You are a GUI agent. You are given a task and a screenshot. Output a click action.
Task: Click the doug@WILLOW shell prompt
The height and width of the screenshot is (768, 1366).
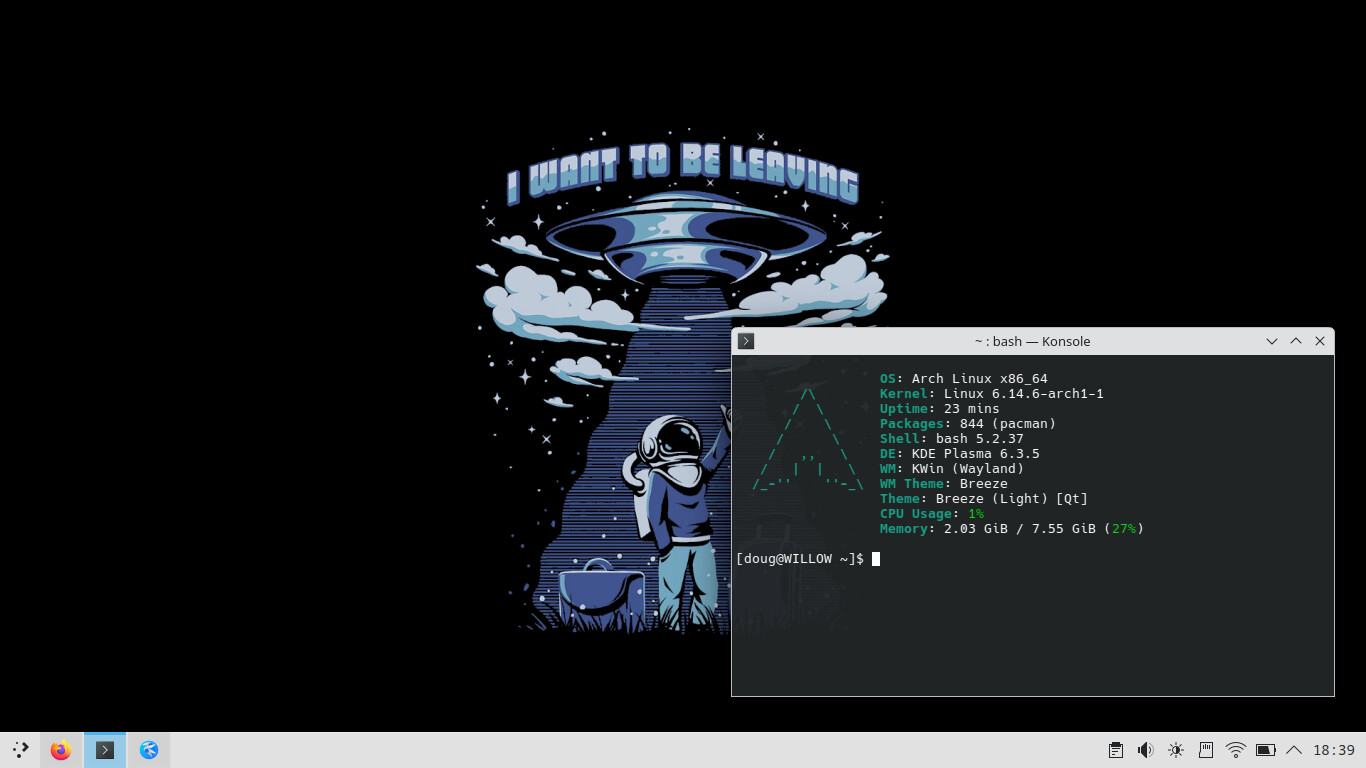(800, 559)
